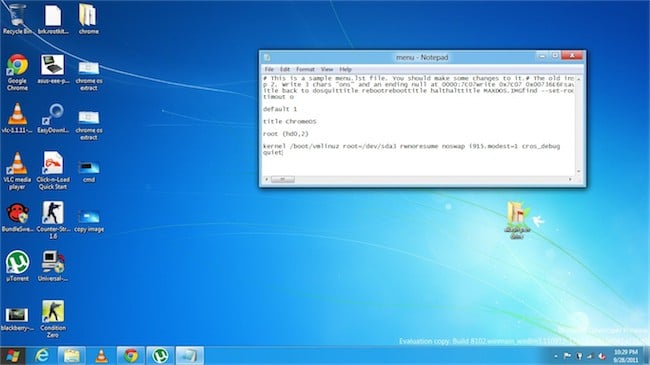Select the vlc-1.1.11 installer icon
Screen dimensions: 650x365
[x=17, y=119]
